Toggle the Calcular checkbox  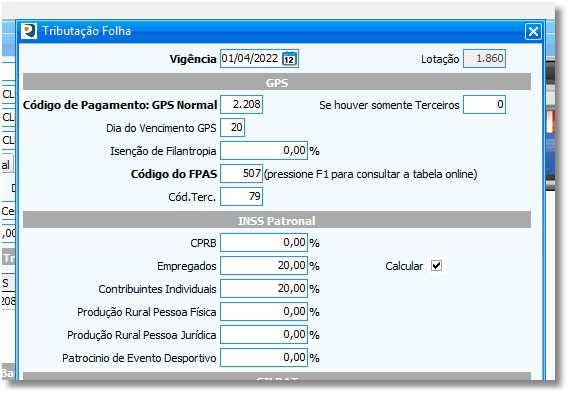[x=437, y=266]
